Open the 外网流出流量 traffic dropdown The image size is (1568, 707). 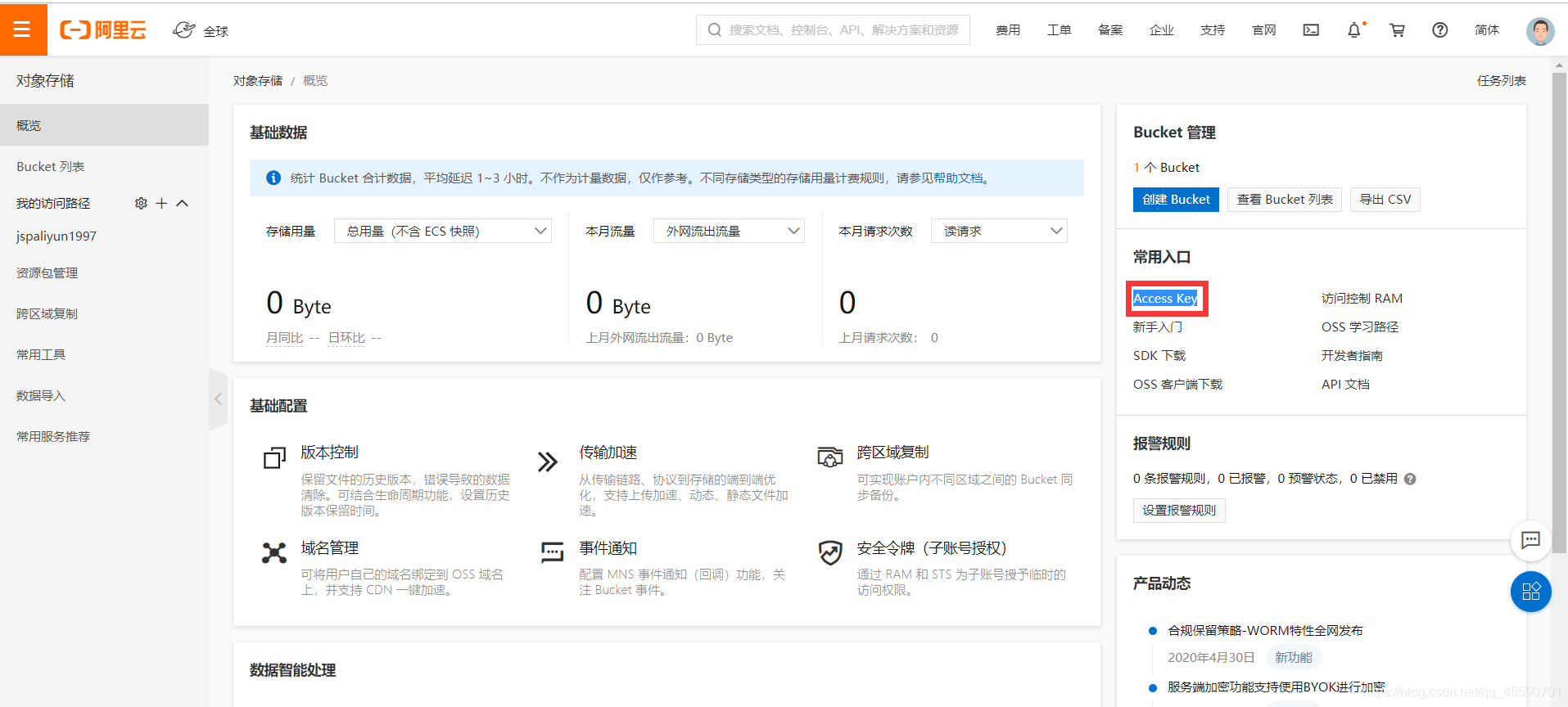729,231
